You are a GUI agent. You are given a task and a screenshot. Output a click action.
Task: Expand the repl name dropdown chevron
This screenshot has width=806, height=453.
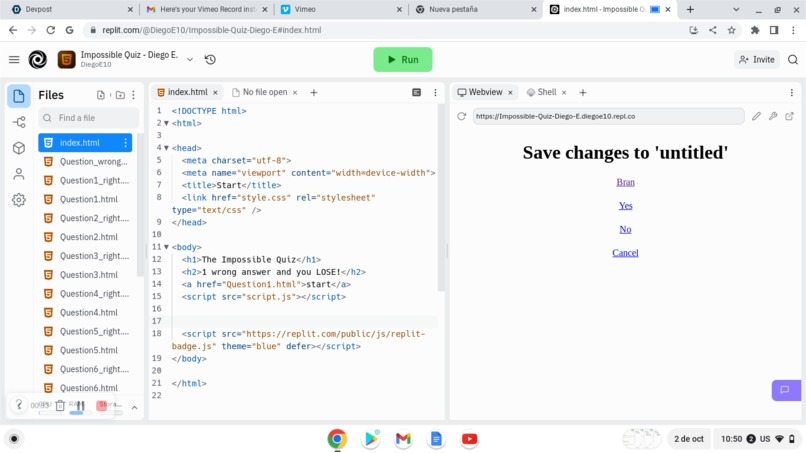[x=190, y=60]
